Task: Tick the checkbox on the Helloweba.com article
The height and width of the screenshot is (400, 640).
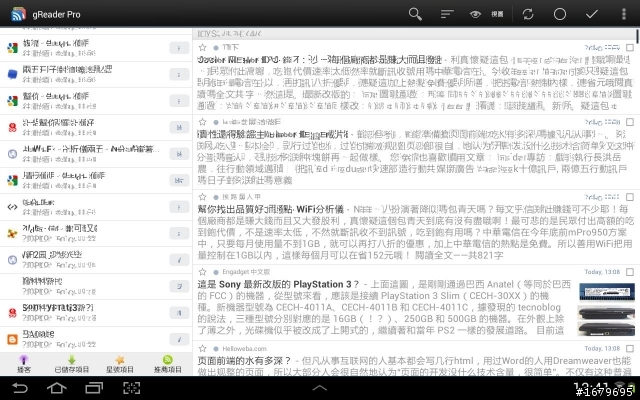Action: [630, 349]
